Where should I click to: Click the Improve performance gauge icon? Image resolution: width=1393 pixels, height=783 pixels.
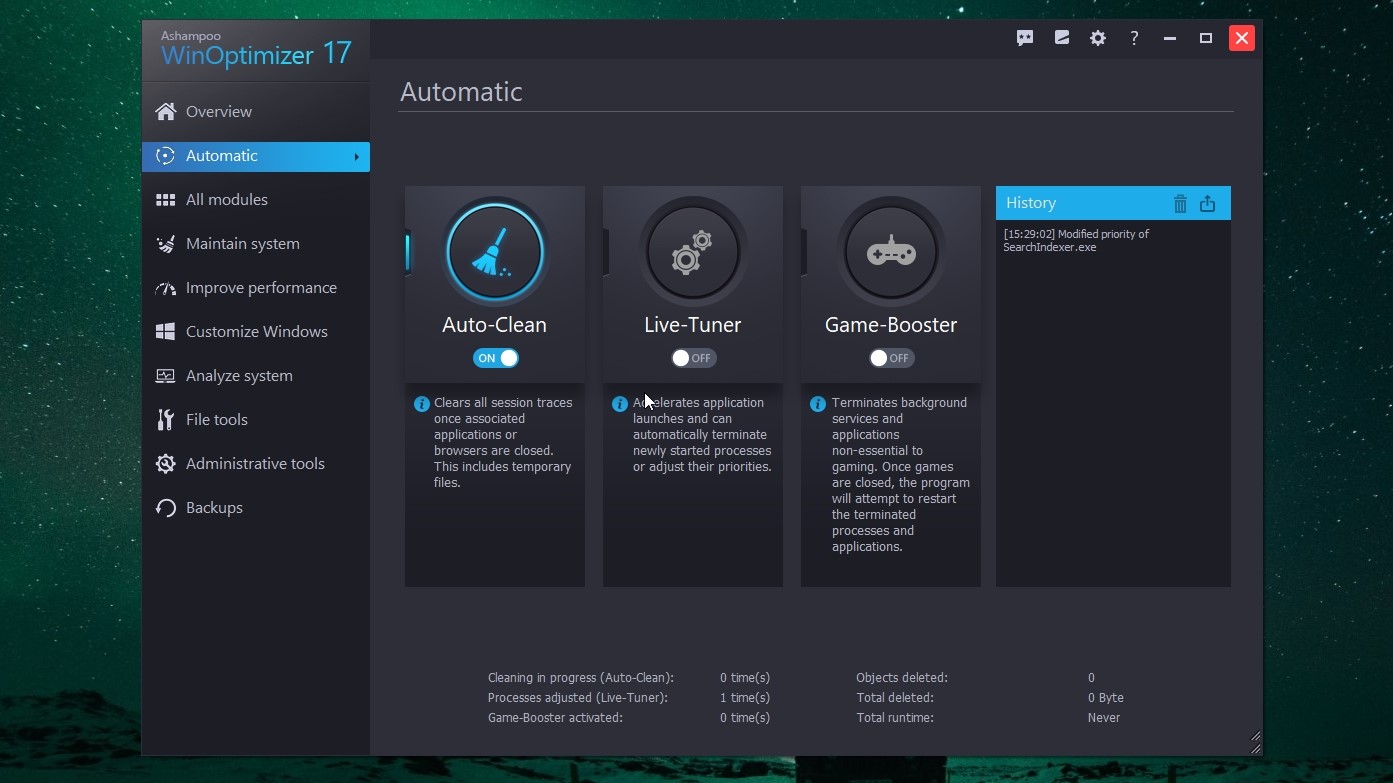click(x=166, y=288)
